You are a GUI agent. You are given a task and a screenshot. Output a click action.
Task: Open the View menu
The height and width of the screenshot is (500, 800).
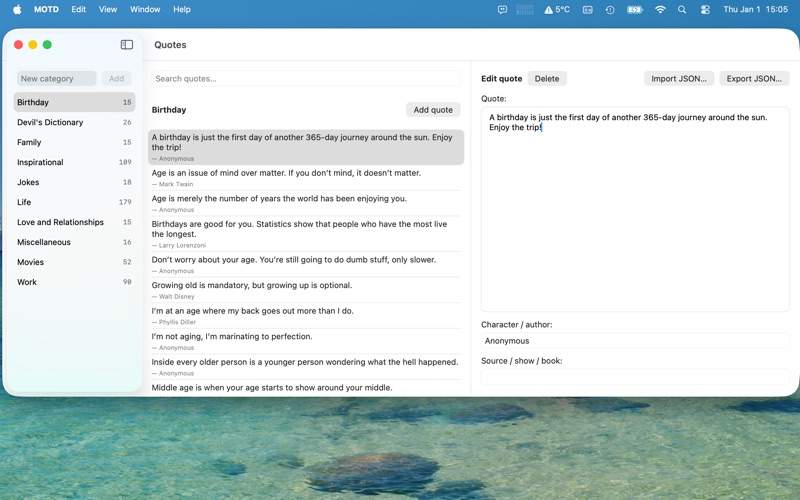108,9
